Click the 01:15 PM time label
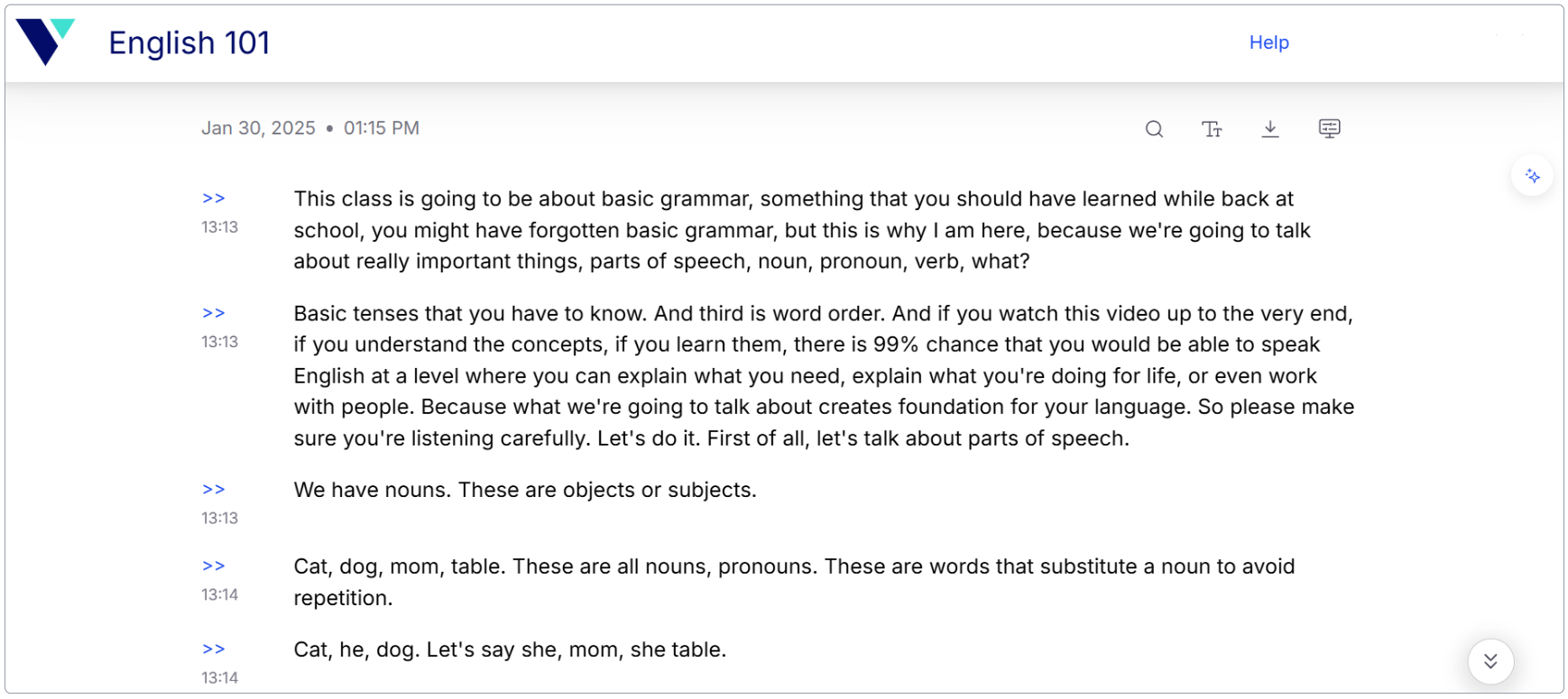The height and width of the screenshot is (699, 1568). (382, 127)
